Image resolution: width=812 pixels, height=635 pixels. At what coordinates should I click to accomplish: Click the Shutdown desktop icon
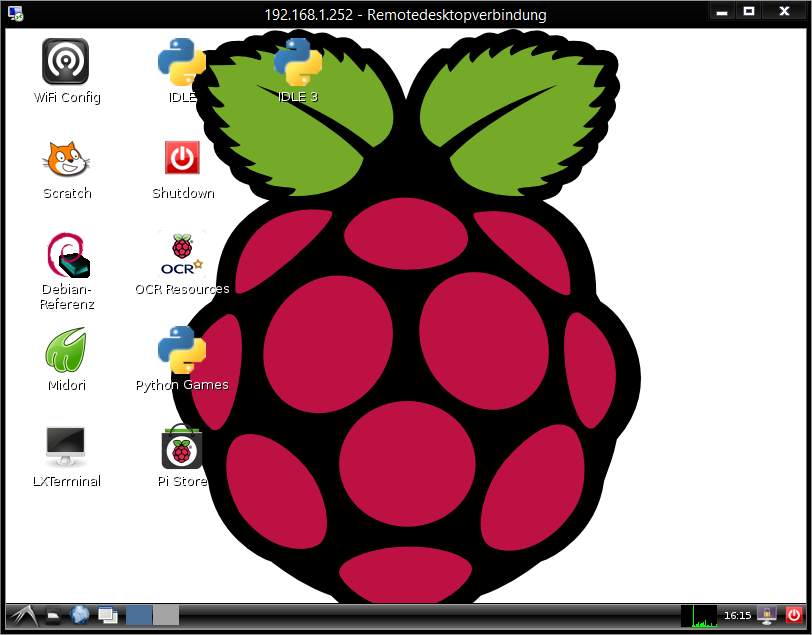click(182, 158)
